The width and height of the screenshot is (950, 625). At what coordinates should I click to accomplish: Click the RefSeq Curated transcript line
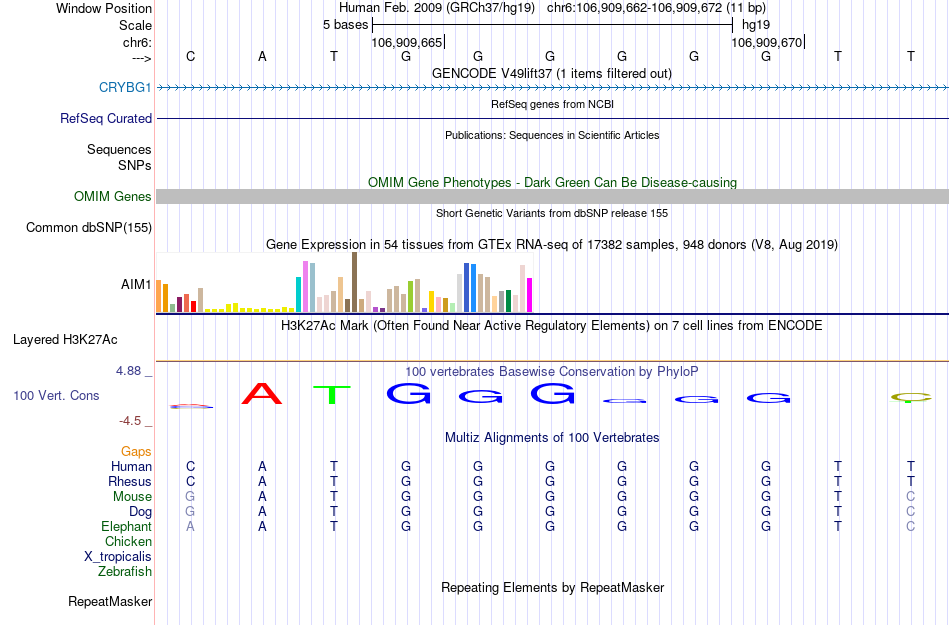click(x=553, y=119)
